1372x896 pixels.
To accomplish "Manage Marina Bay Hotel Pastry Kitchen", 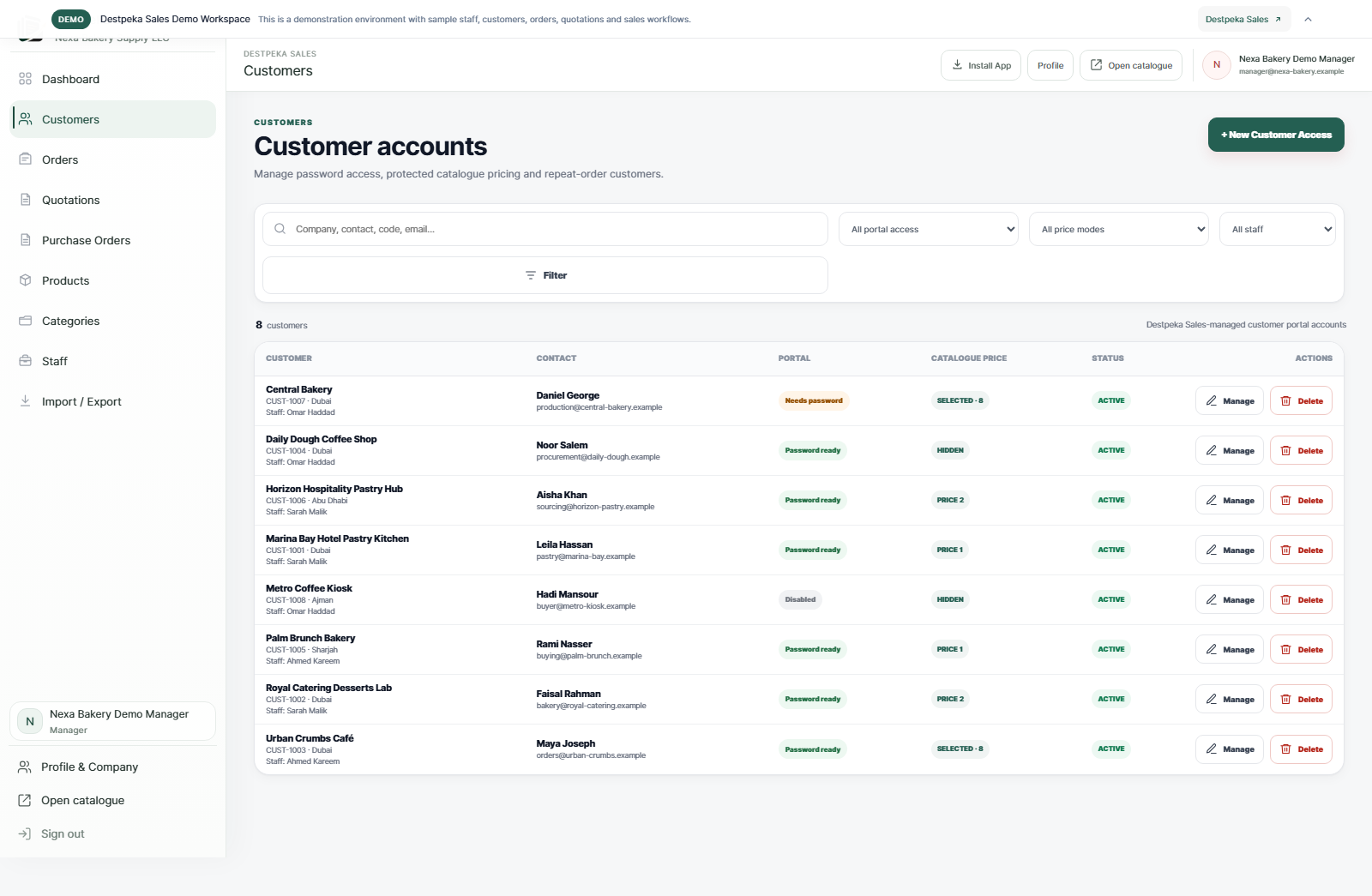I will click(1230, 550).
